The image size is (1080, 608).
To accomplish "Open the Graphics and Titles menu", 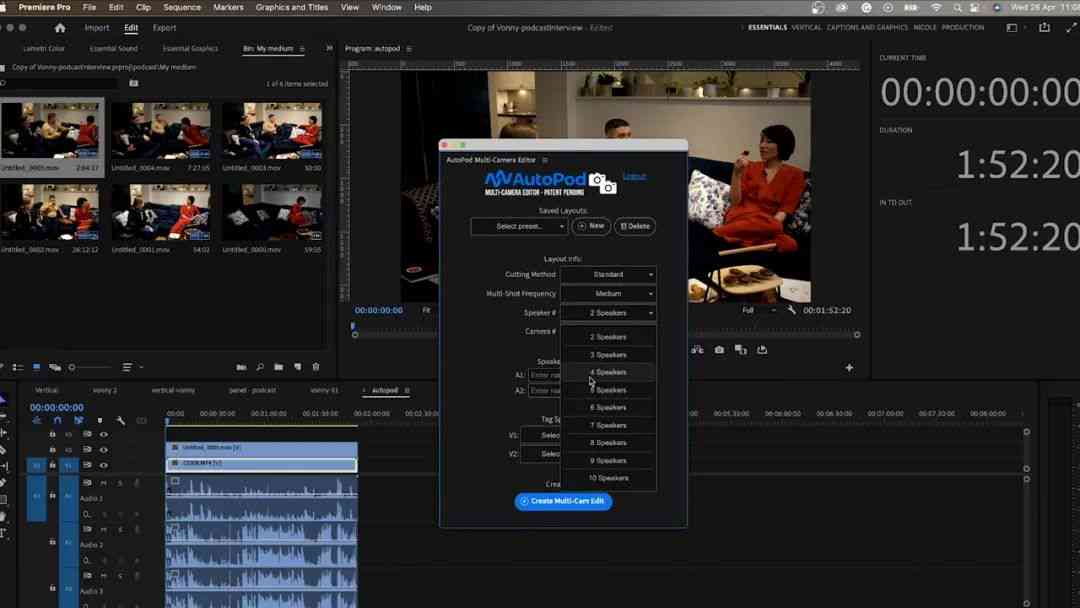I will [x=291, y=8].
